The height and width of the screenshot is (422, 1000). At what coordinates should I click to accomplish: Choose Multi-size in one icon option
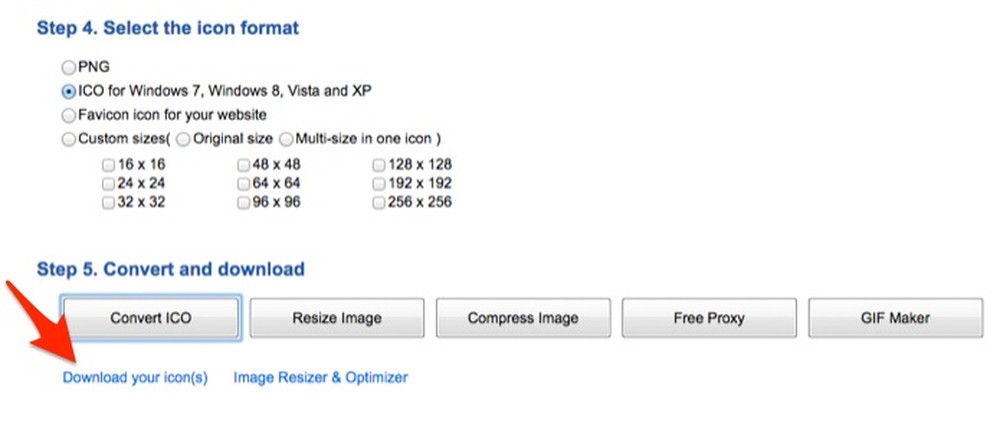[286, 139]
